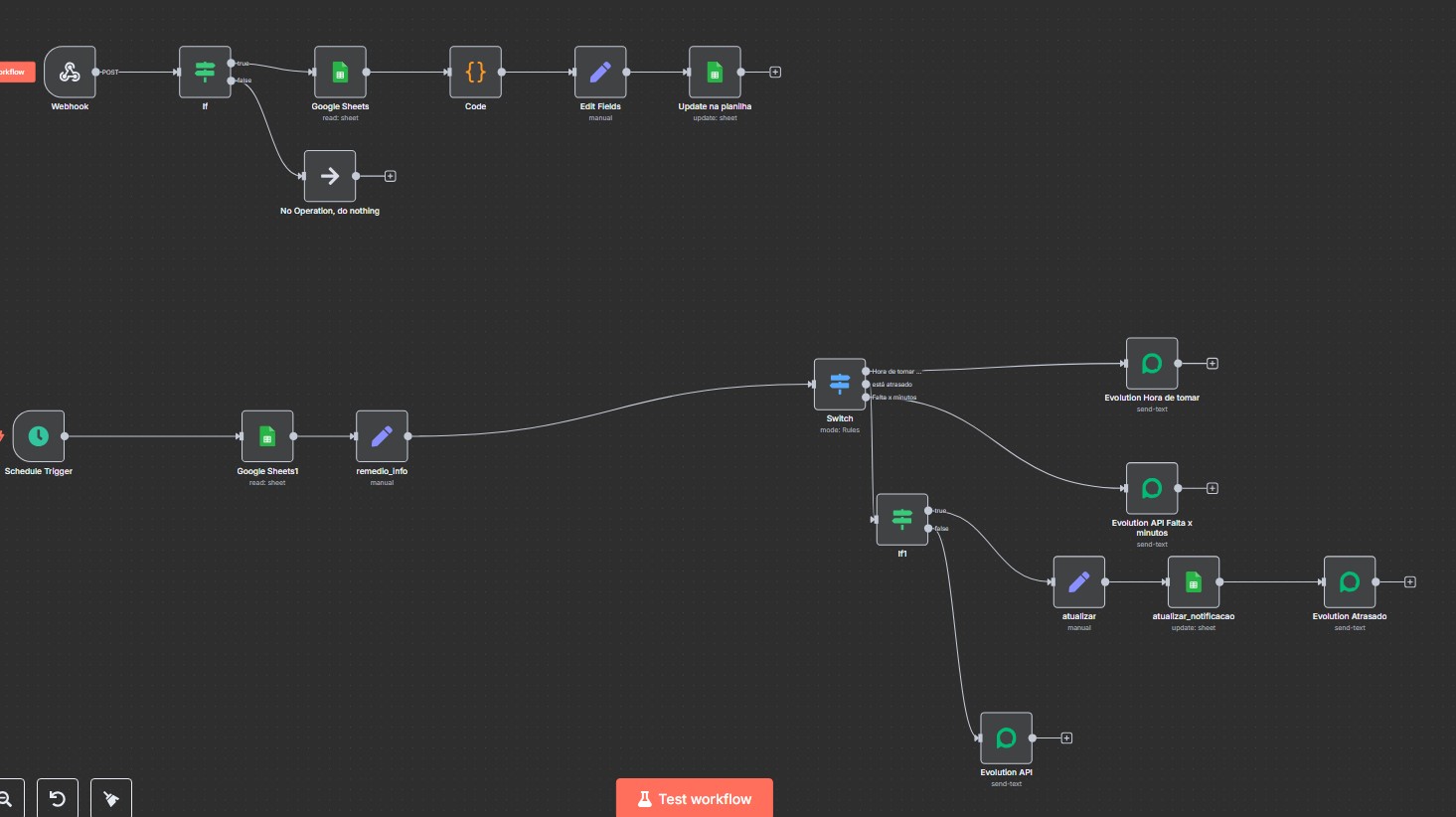Add node after Update na planilha
Screen dimensions: 1456x817
775,72
